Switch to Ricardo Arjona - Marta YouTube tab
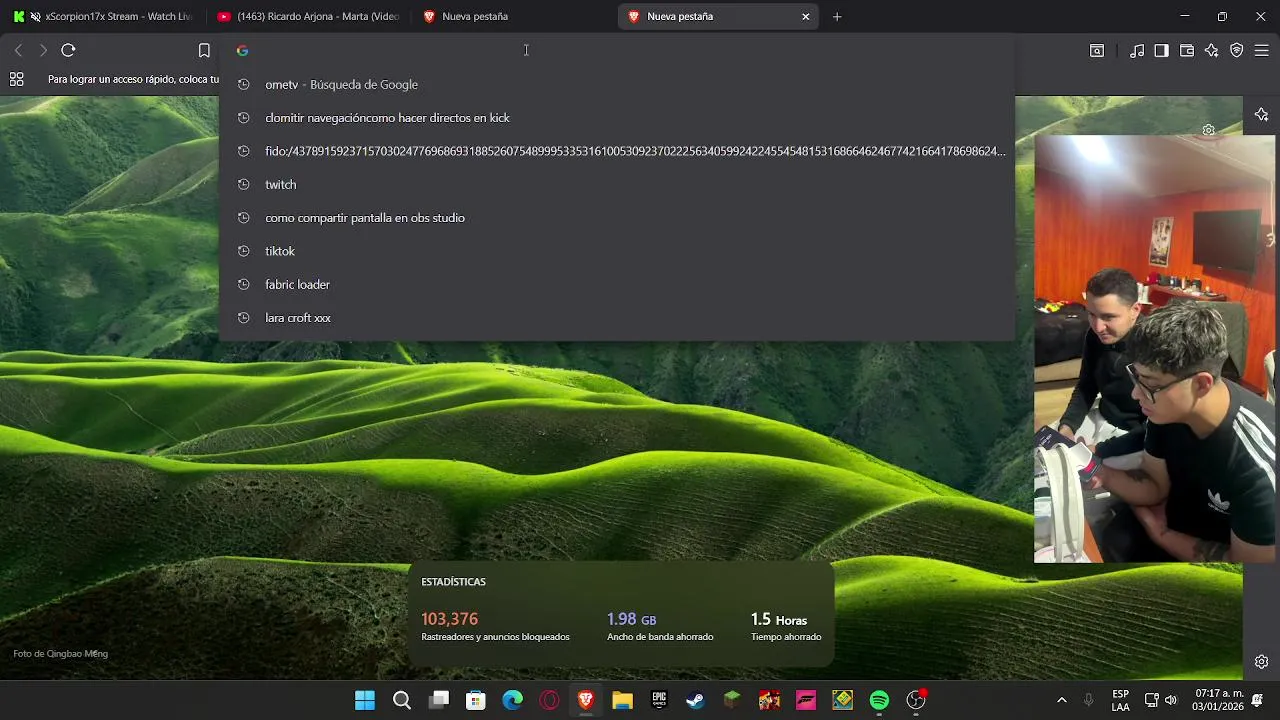 click(308, 16)
